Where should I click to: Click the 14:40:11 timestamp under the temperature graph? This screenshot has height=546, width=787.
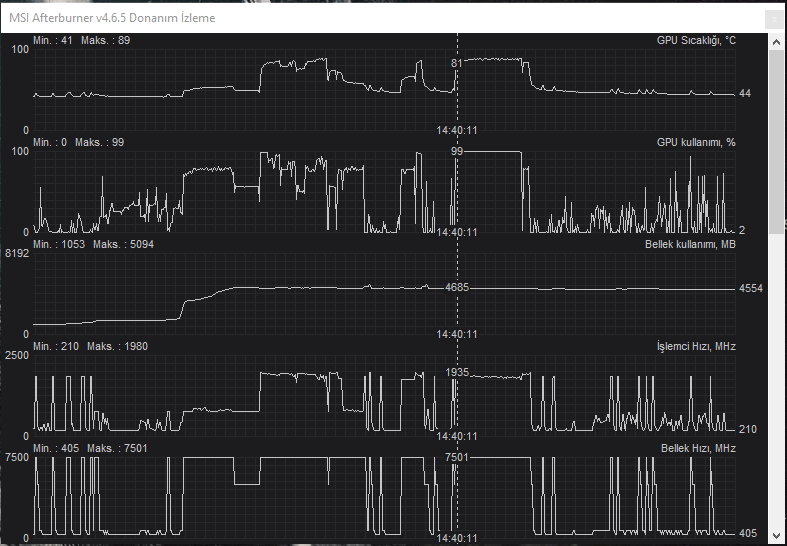[x=457, y=130]
